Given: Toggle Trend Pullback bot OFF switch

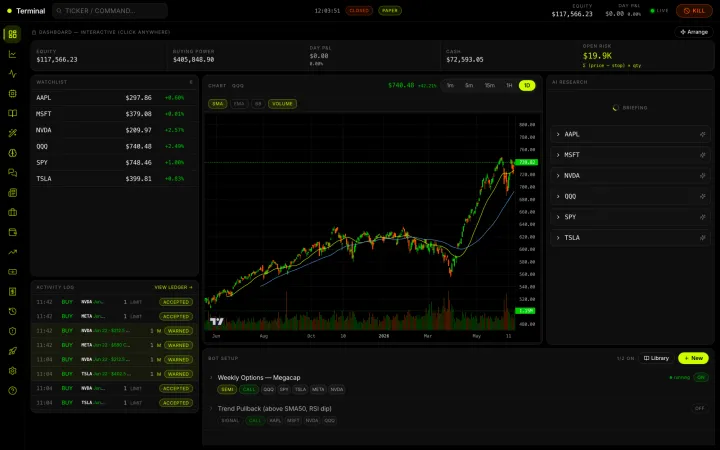Looking at the screenshot, I should (x=699, y=408).
